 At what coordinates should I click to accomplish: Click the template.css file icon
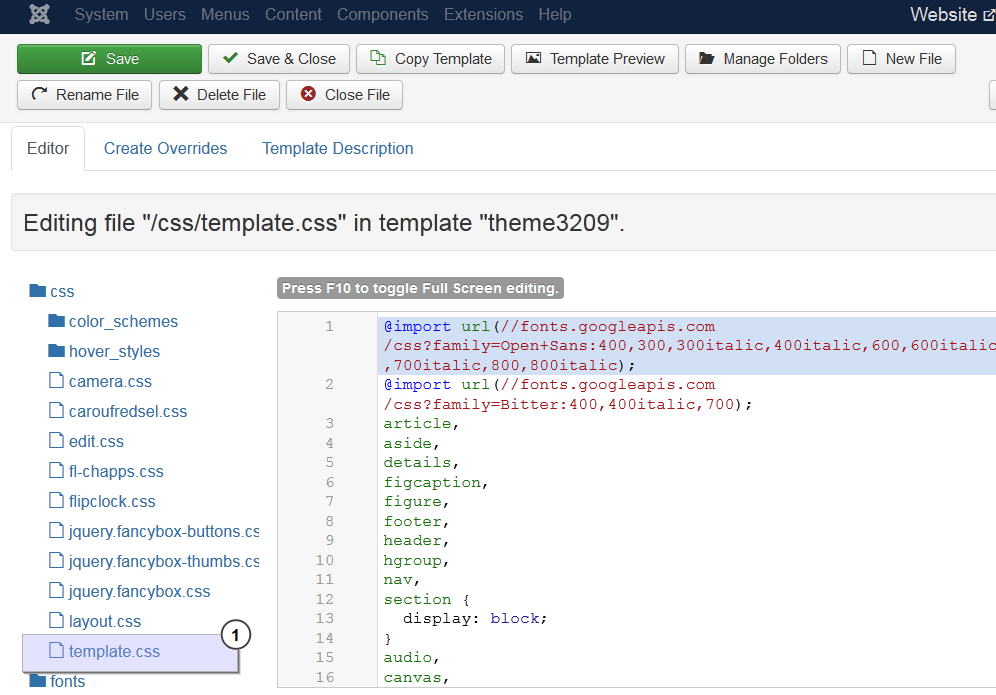click(57, 650)
